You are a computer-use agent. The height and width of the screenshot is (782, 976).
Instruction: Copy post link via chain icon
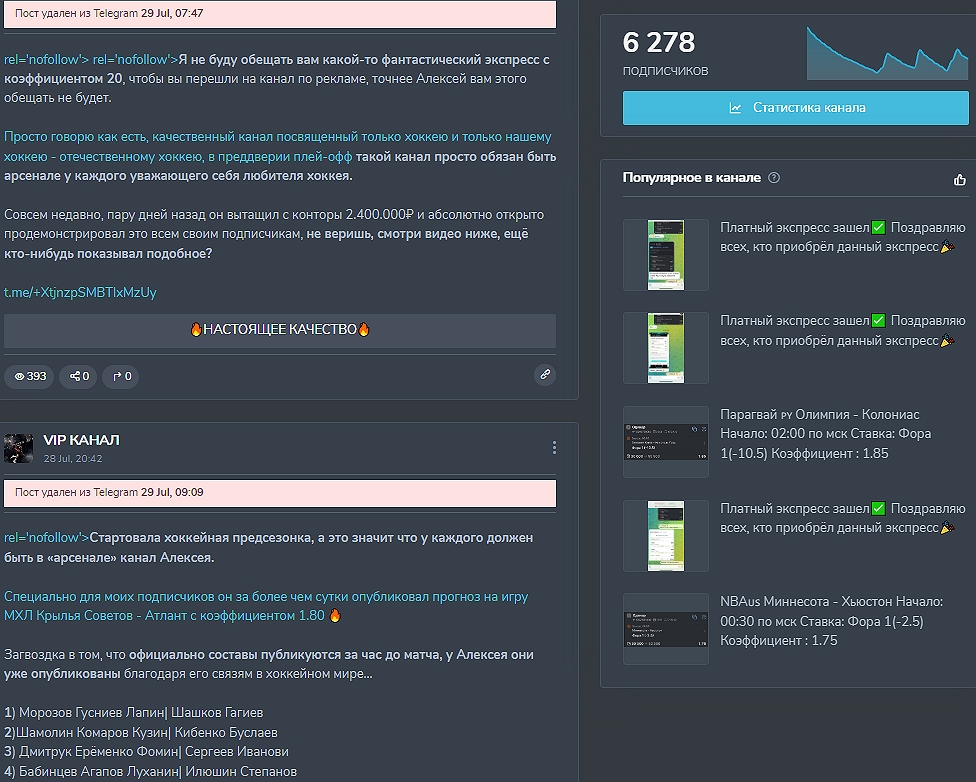(545, 374)
